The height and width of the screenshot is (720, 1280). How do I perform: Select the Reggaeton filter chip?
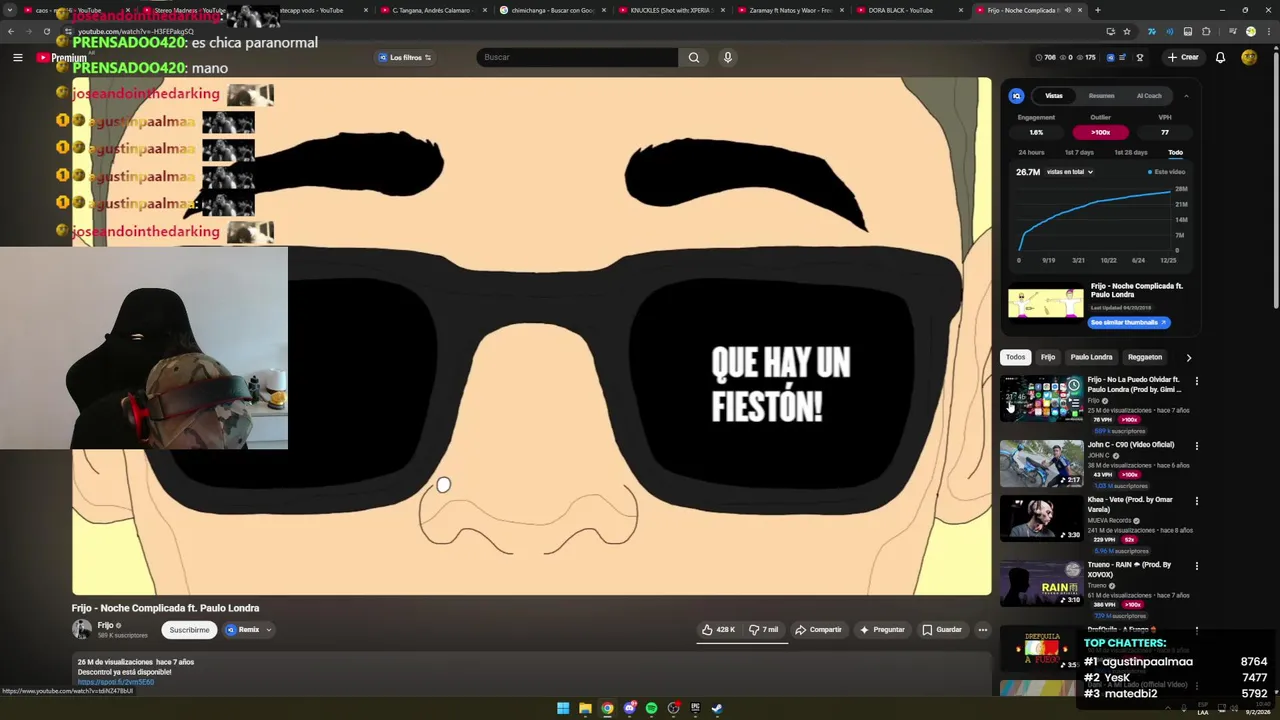tap(1145, 357)
